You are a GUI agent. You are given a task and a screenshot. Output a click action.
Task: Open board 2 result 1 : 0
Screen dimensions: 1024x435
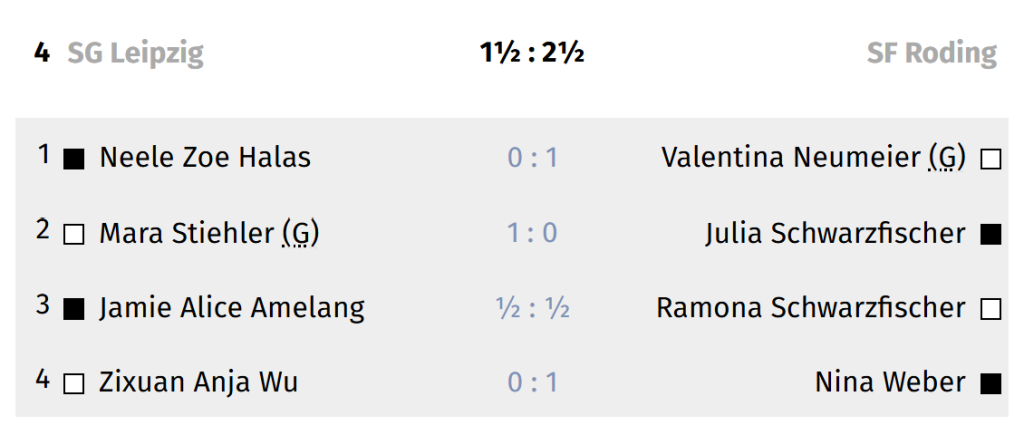coord(532,234)
